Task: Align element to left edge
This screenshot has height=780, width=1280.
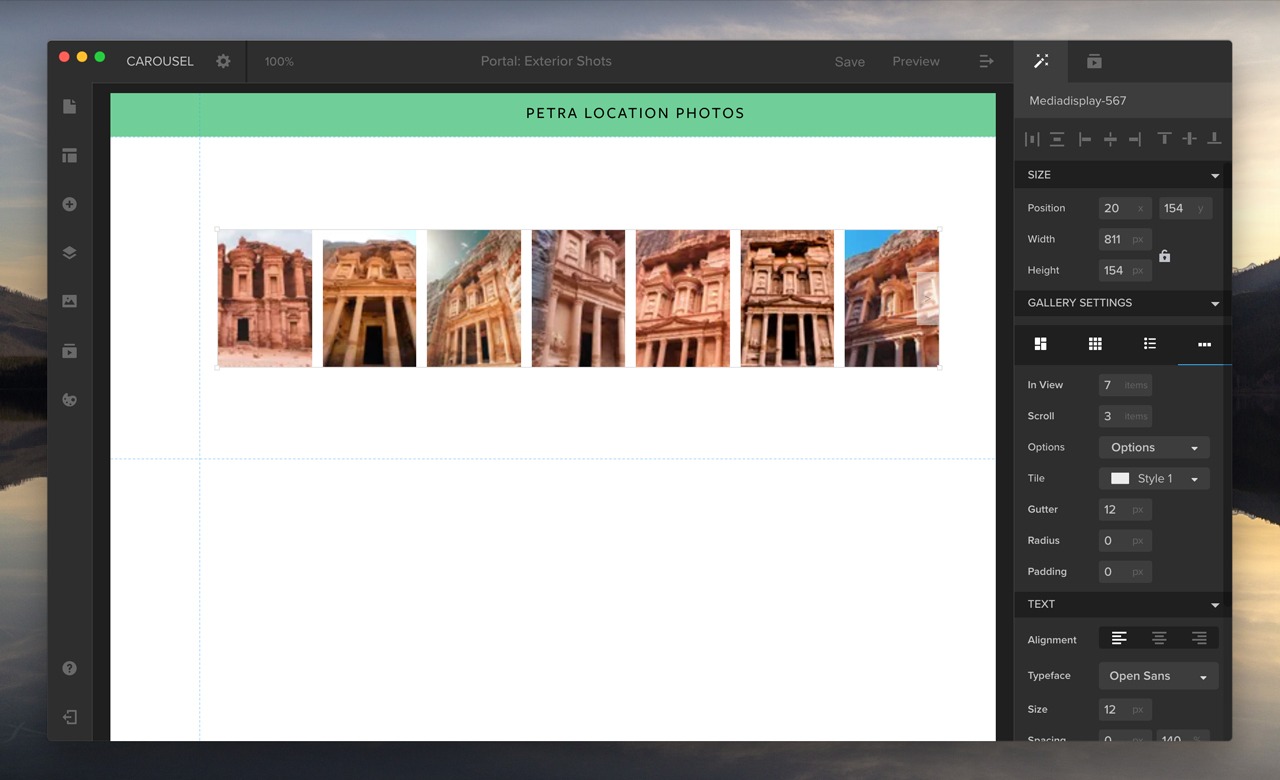Action: tap(1085, 139)
